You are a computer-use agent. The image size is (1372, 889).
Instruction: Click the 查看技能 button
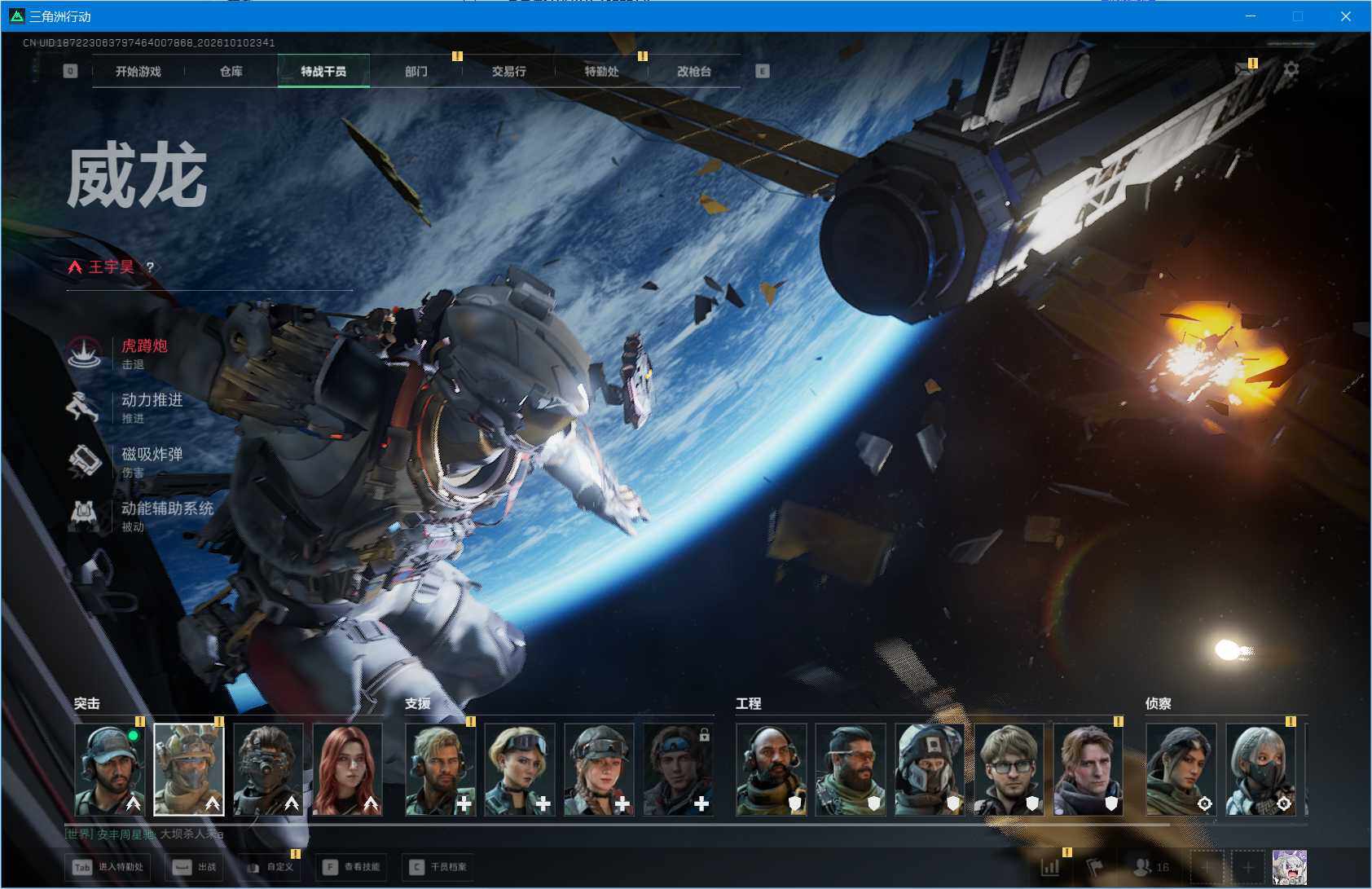tap(351, 867)
